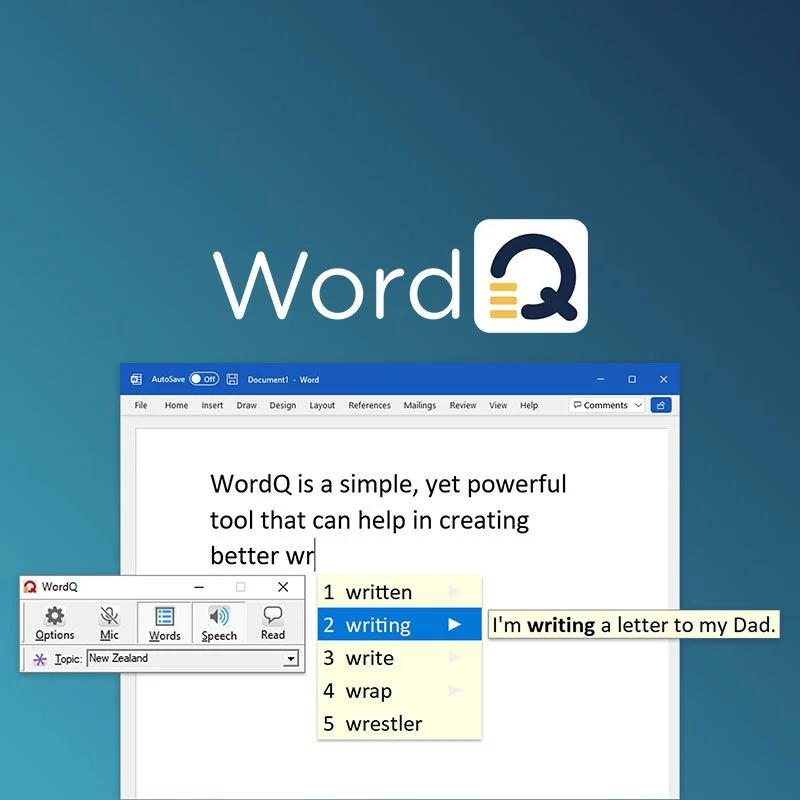This screenshot has height=800, width=800.
Task: Open the Topic dropdown showing New Zealand
Action: tap(293, 658)
